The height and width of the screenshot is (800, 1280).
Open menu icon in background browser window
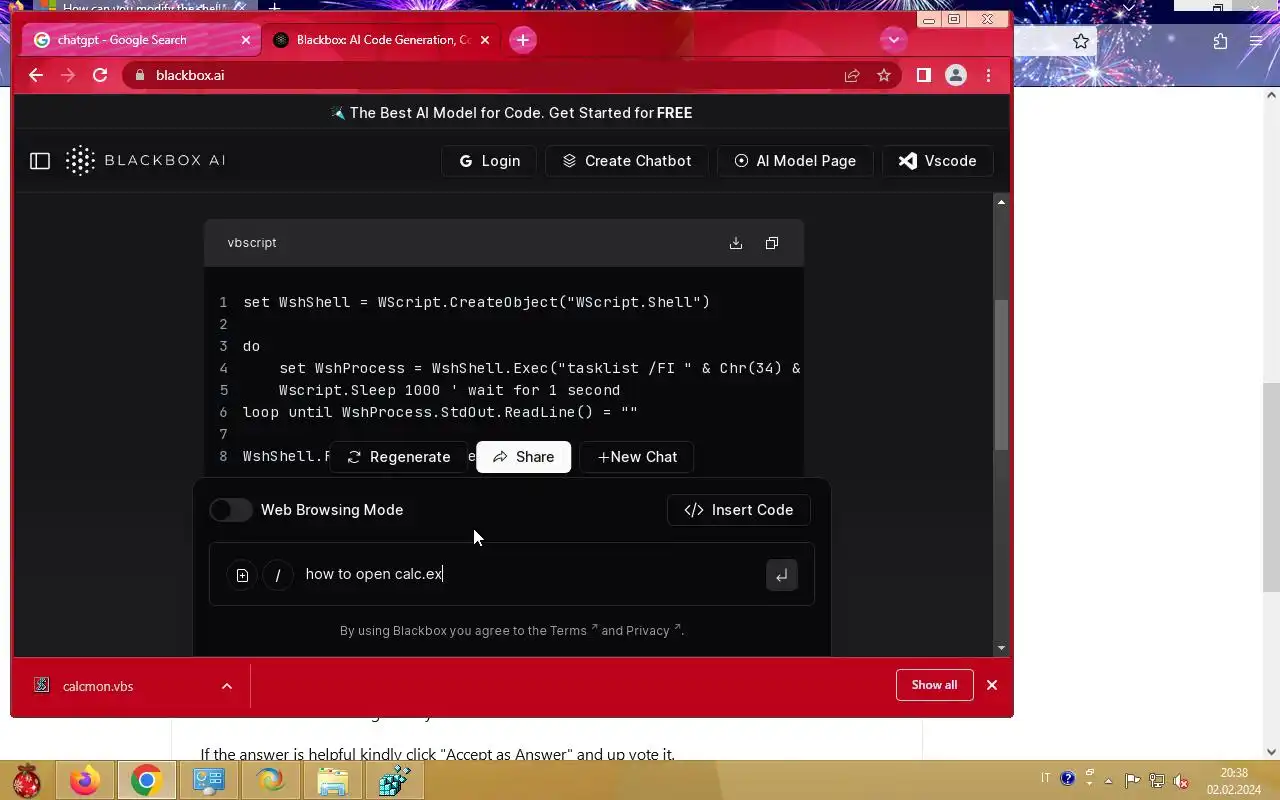coord(1257,41)
